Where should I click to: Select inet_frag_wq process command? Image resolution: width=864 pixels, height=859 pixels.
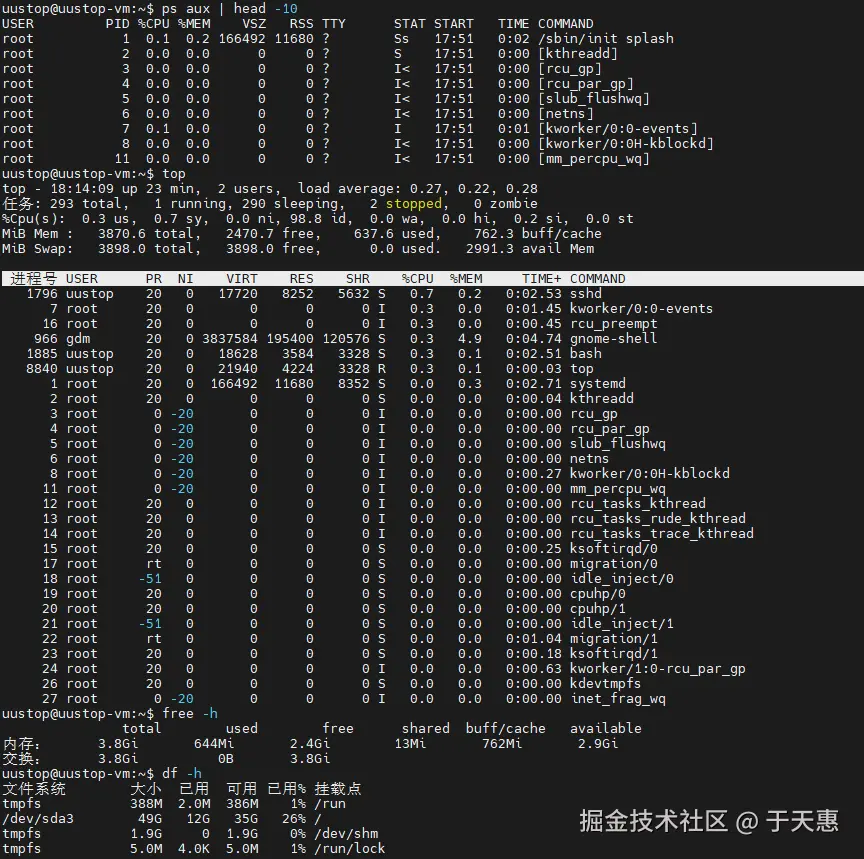617,699
